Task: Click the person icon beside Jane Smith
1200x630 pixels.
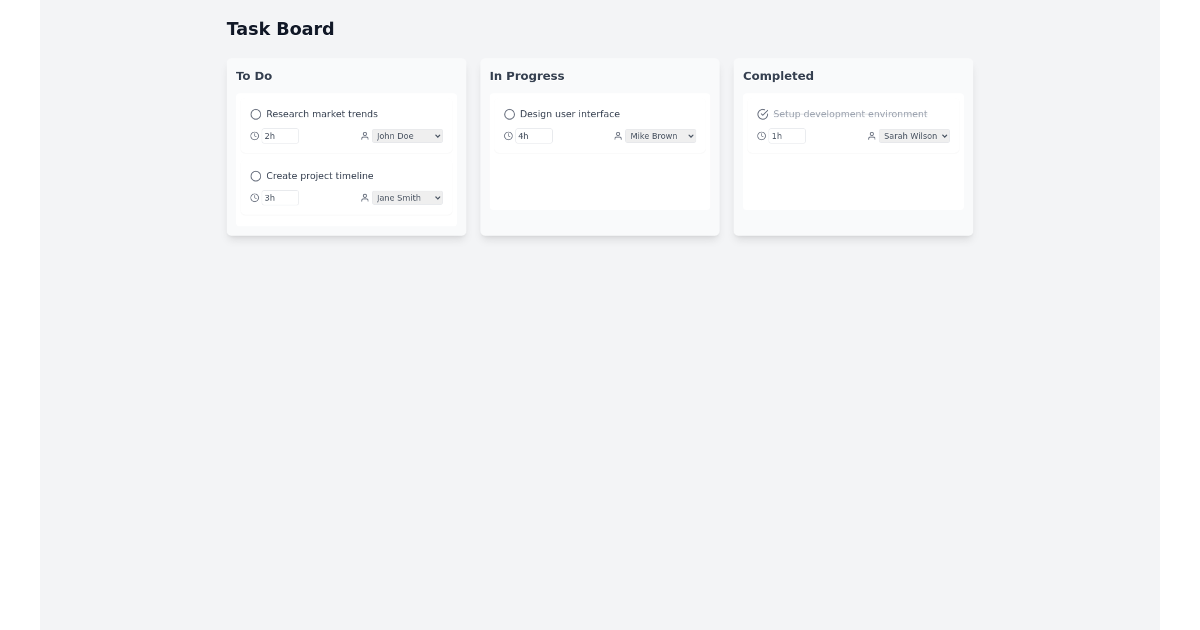Action: click(364, 198)
